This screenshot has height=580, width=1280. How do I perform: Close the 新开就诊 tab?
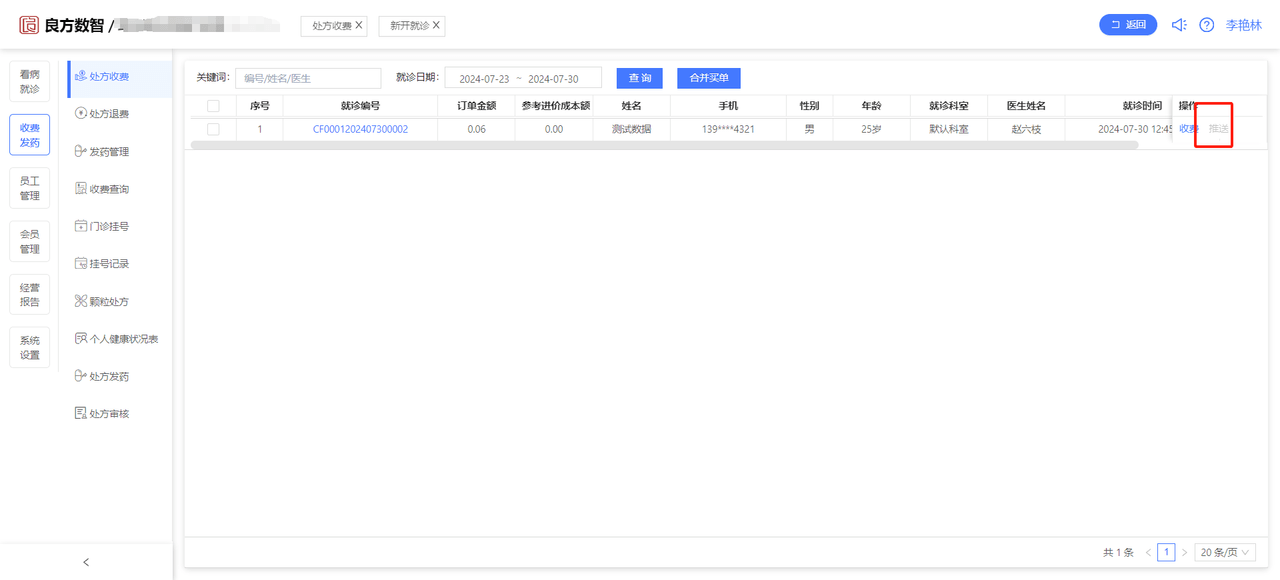(x=436, y=25)
